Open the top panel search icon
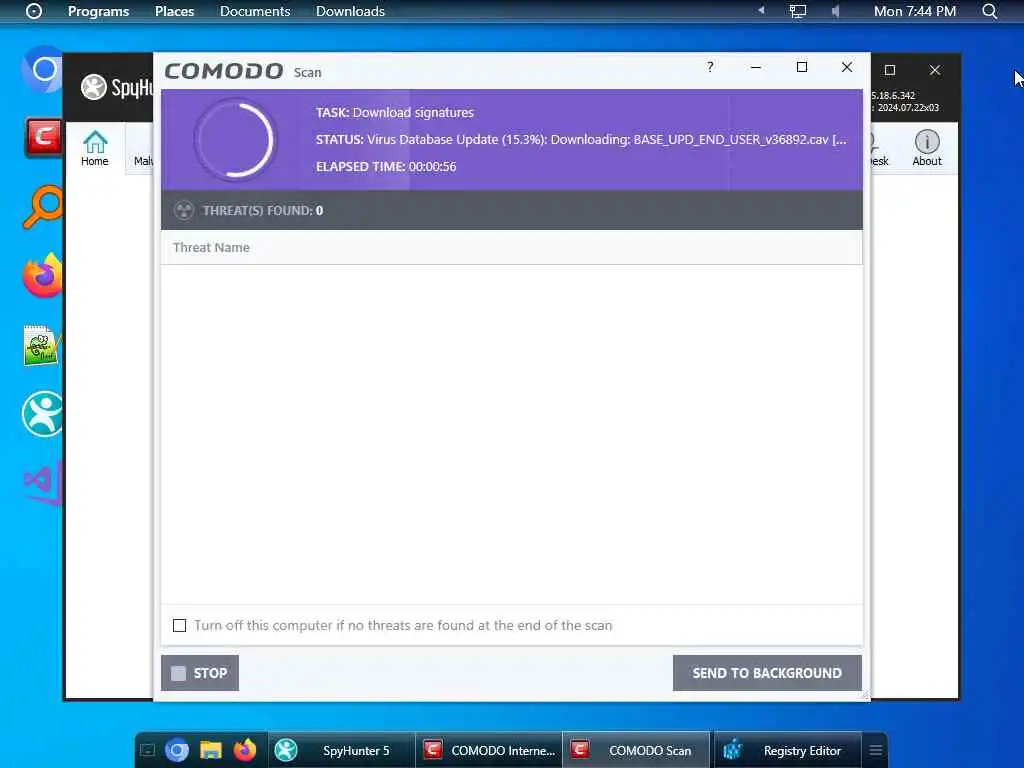1024x768 pixels. pyautogui.click(x=989, y=11)
